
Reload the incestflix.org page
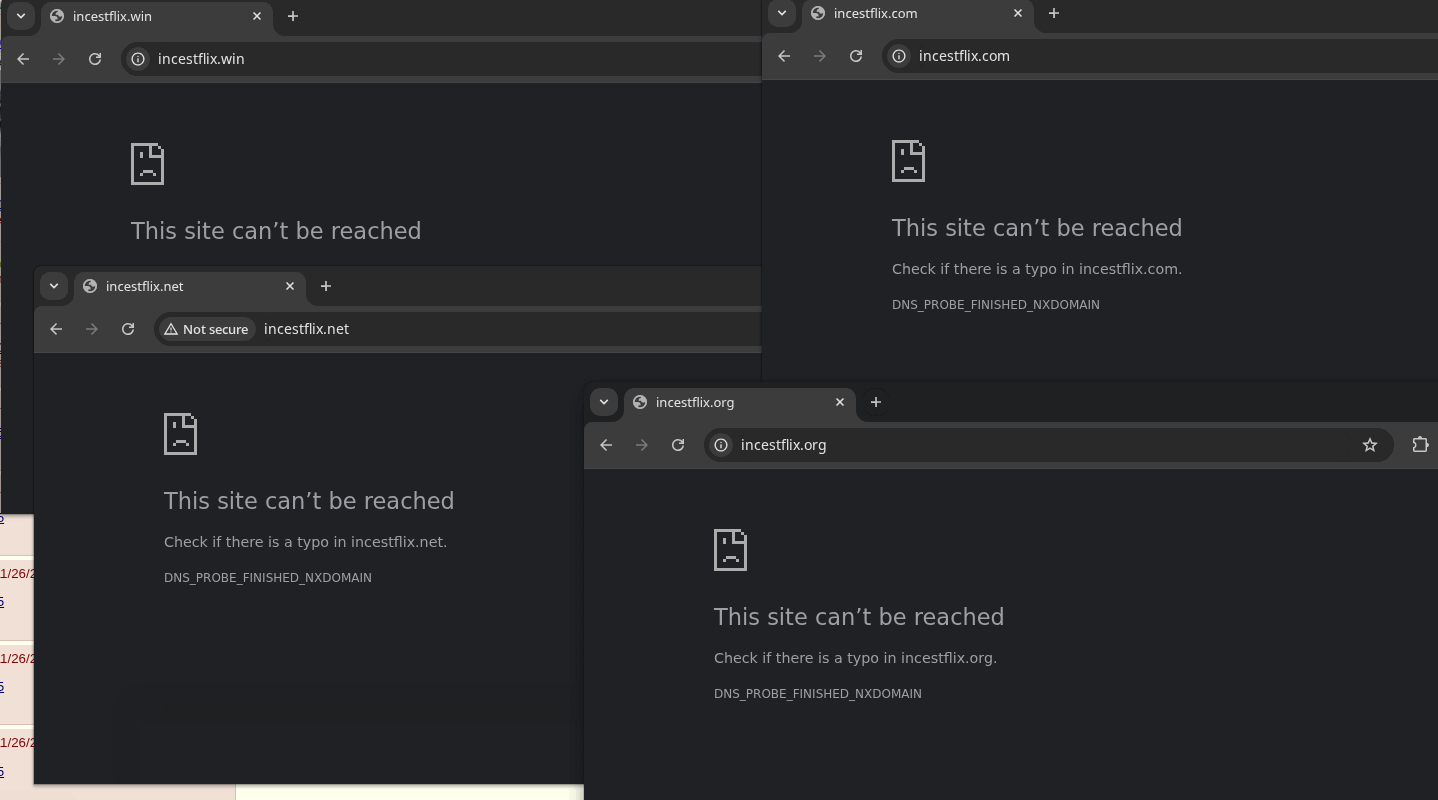678,445
